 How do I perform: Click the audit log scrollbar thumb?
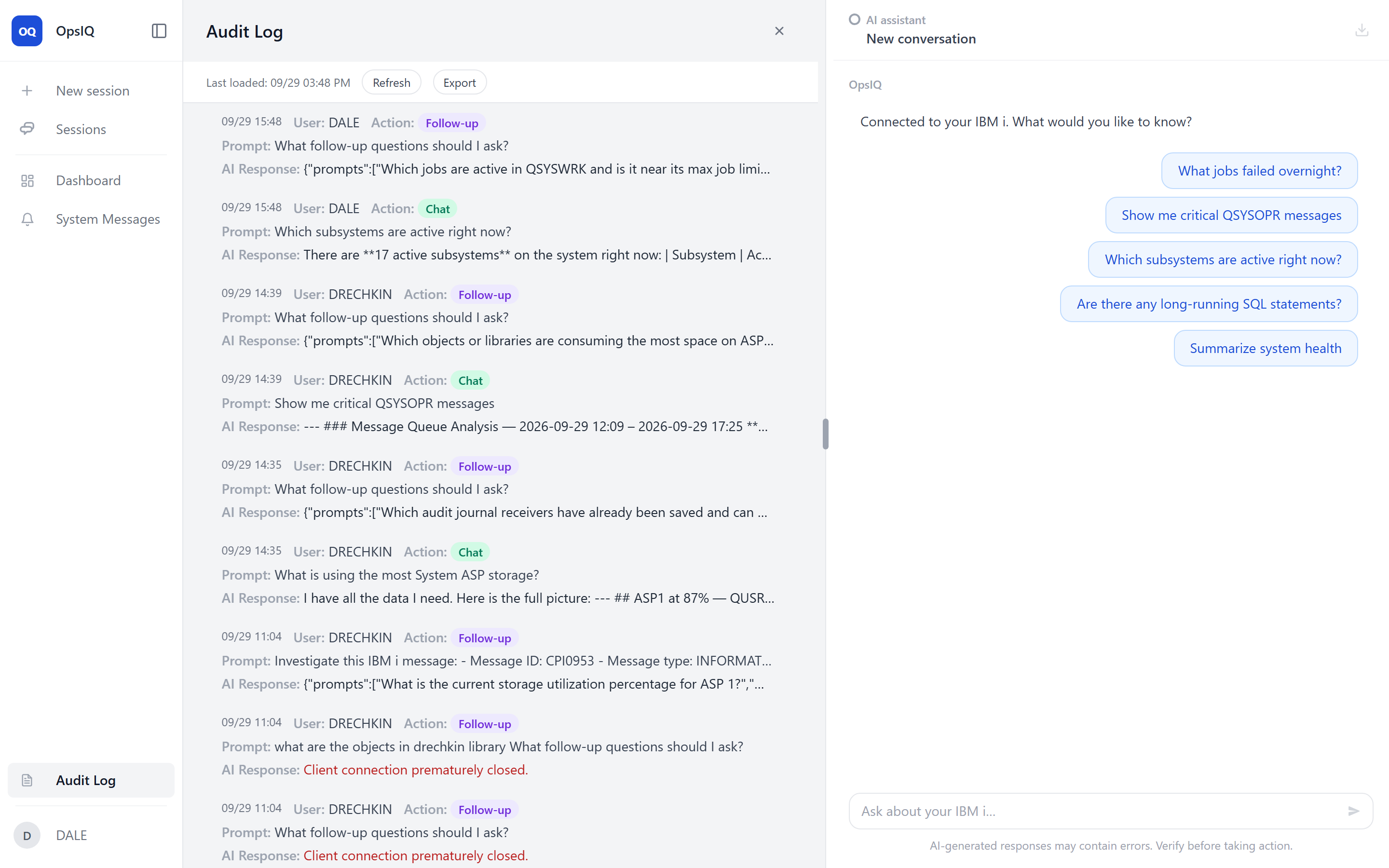tap(825, 434)
